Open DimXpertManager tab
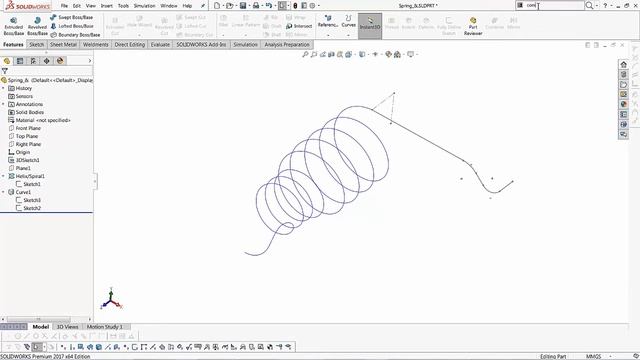640x360 pixels. pos(47,61)
